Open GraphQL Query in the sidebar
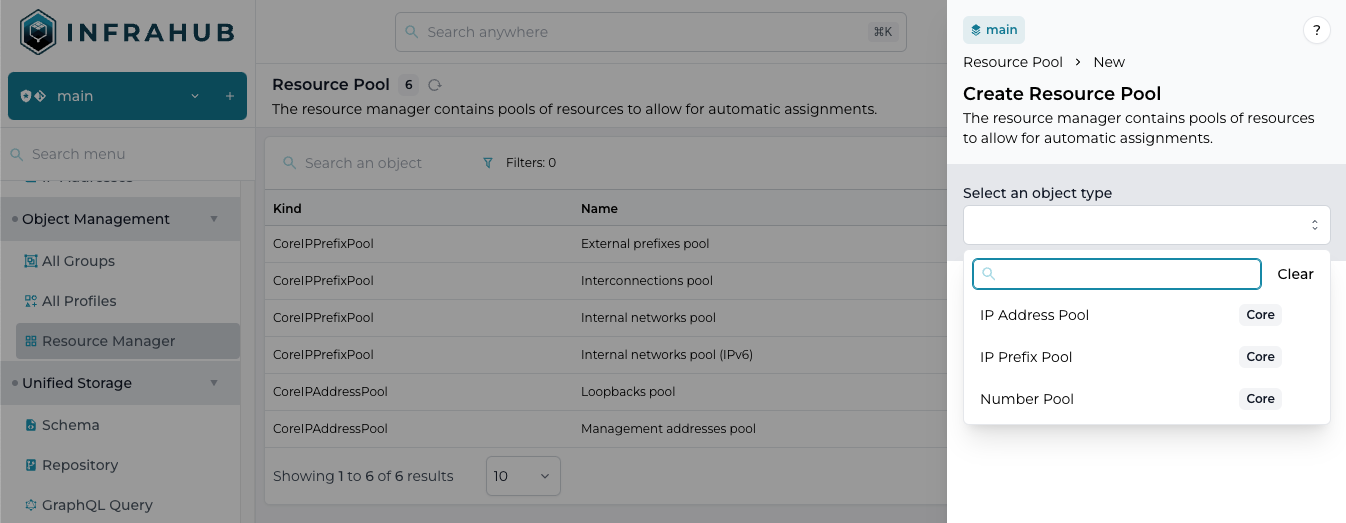This screenshot has width=1346, height=523. [96, 505]
